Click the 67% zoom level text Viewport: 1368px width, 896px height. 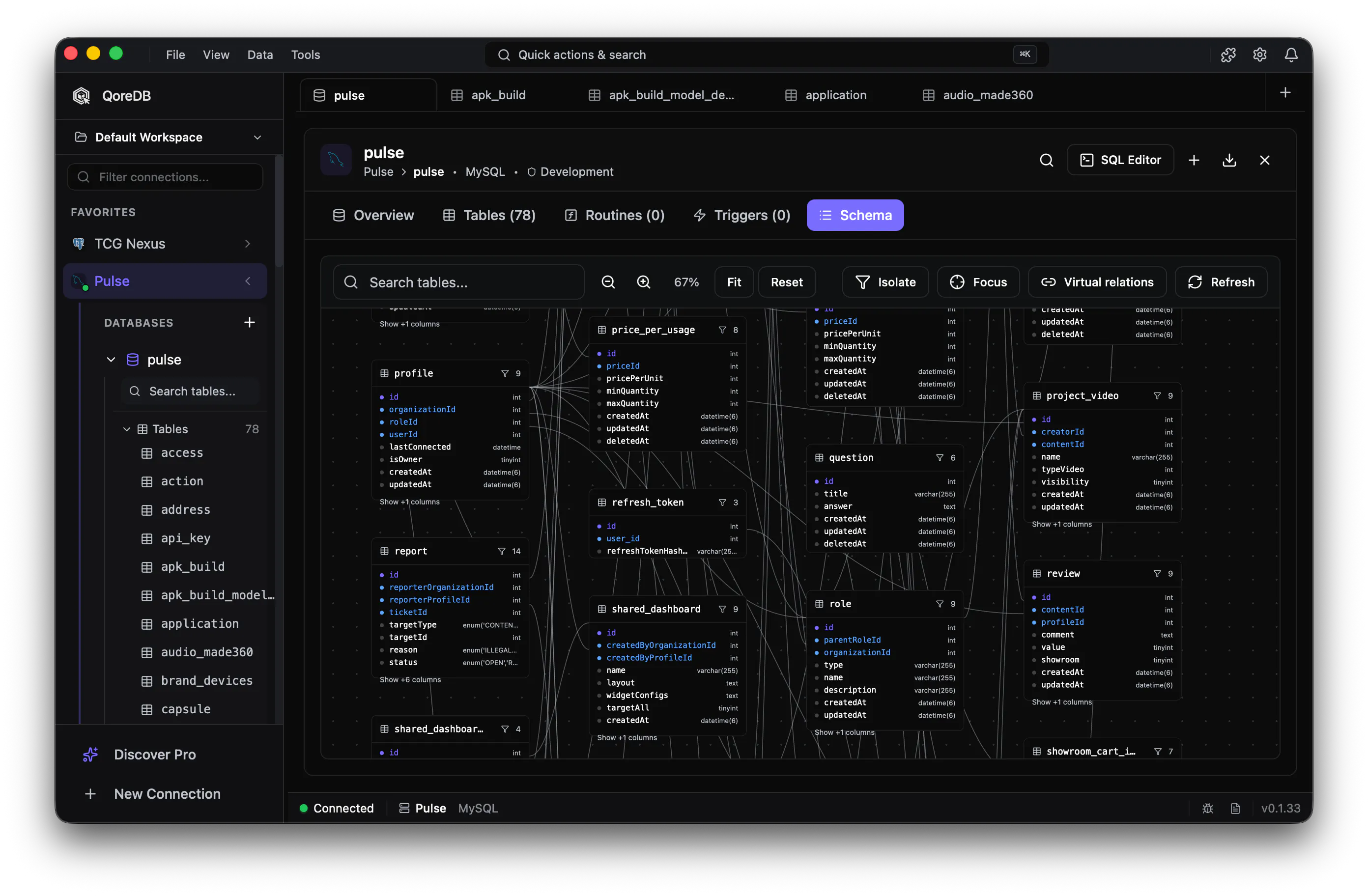[x=686, y=282]
